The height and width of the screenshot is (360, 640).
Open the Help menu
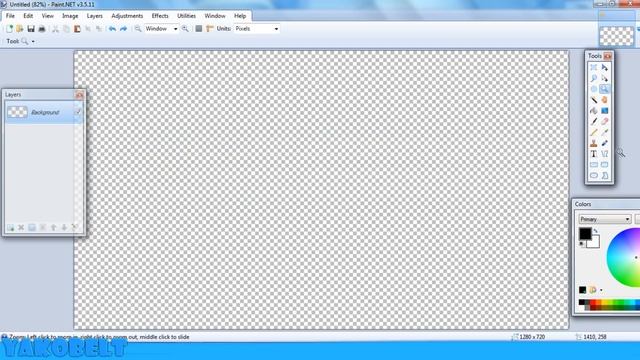point(240,16)
